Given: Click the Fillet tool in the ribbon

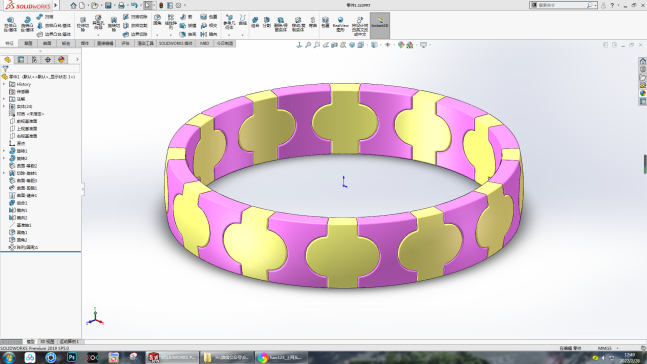Looking at the screenshot, I should [x=157, y=20].
